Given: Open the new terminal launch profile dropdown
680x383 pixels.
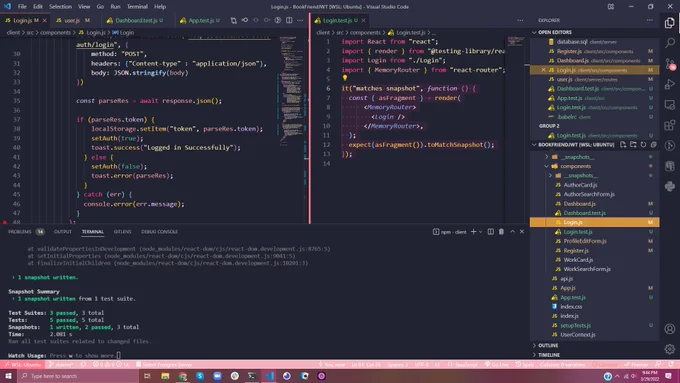Looking at the screenshot, I should click(x=481, y=232).
